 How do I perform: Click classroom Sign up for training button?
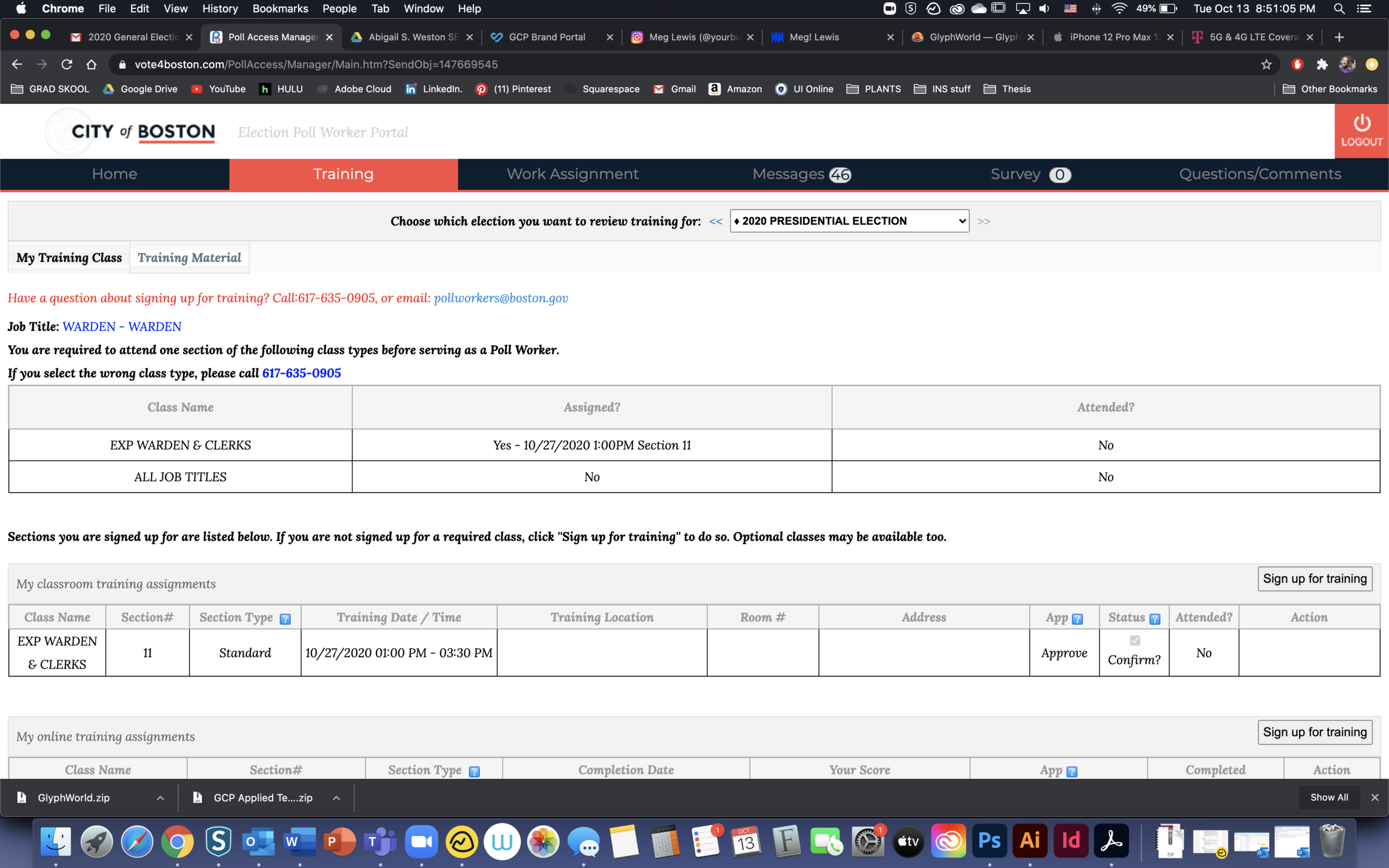pos(1315,579)
